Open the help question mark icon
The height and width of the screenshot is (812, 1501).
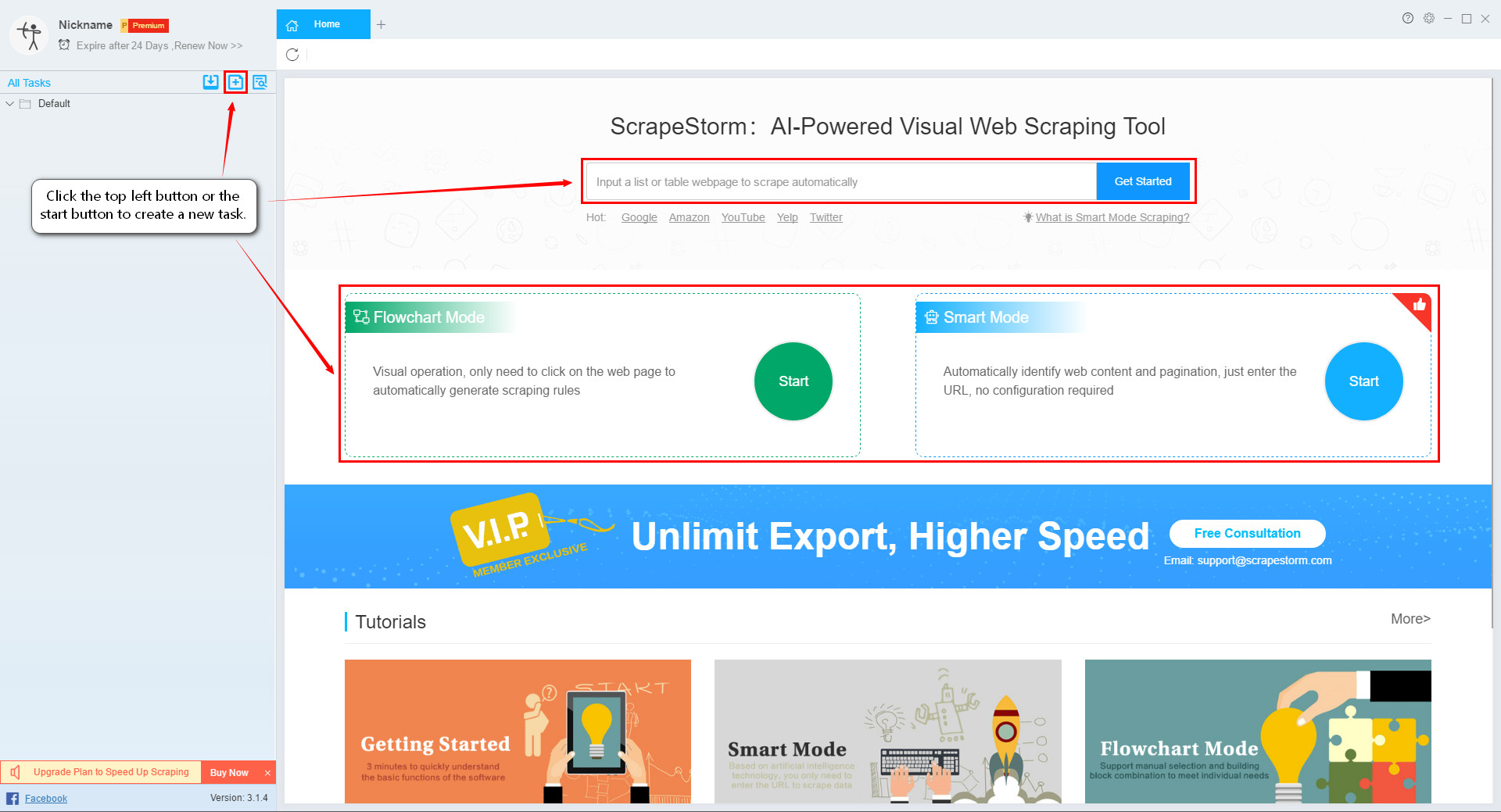pos(1407,19)
